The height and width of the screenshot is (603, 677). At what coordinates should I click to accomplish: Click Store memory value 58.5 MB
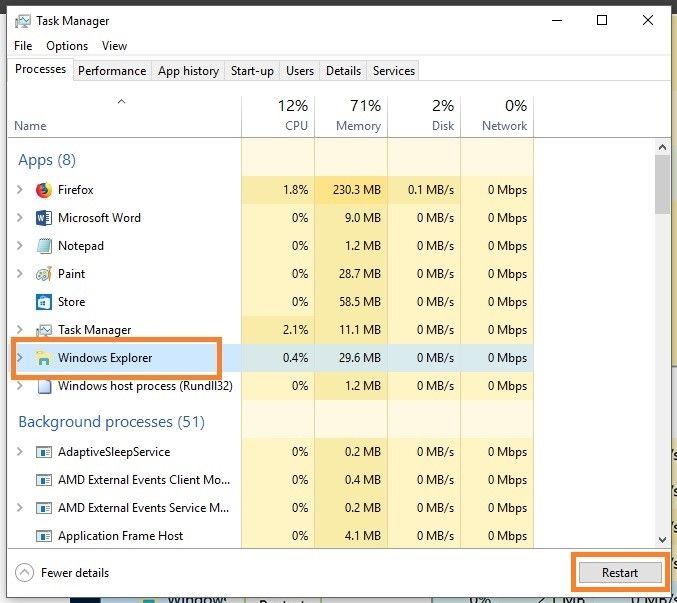tap(360, 302)
